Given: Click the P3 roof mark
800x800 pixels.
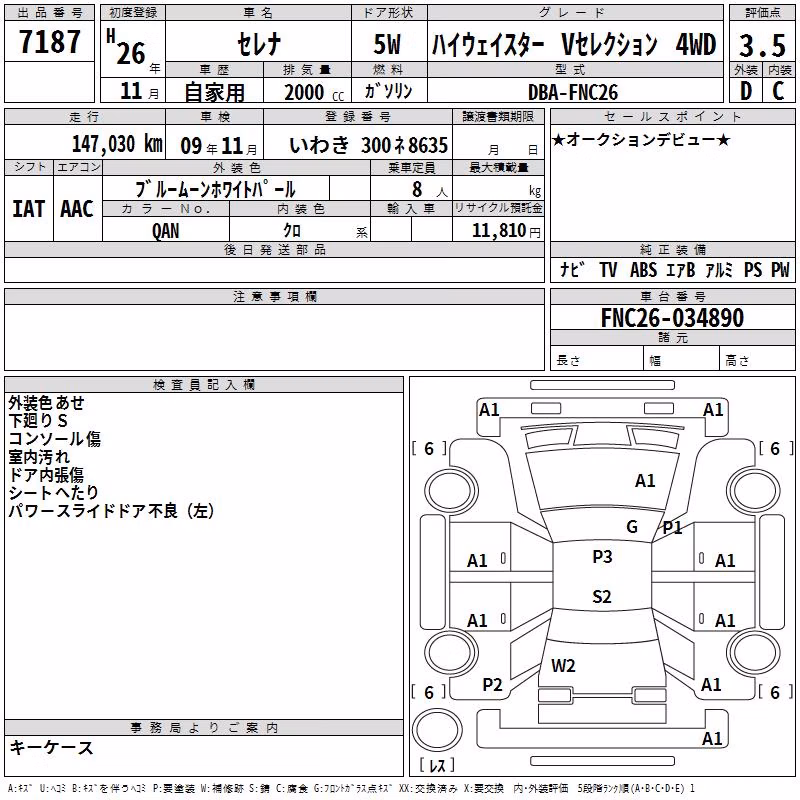Looking at the screenshot, I should (x=602, y=557).
